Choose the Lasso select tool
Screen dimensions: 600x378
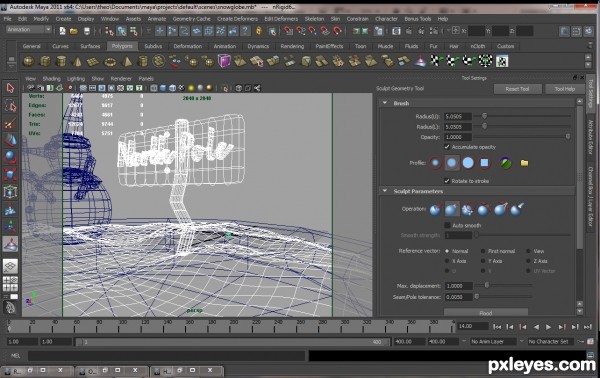point(10,106)
